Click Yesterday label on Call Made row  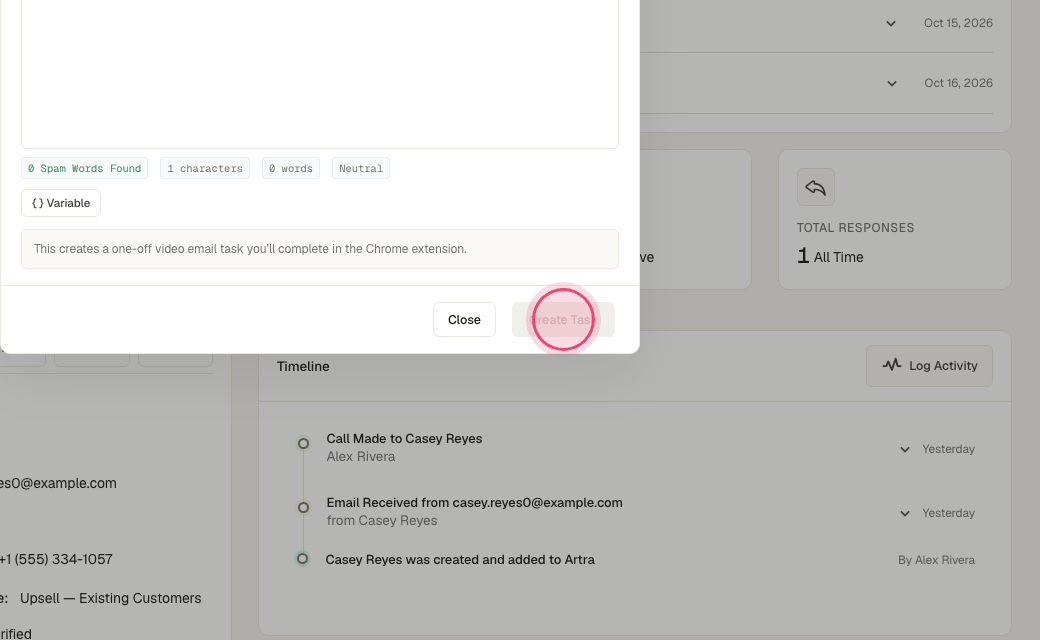point(948,449)
